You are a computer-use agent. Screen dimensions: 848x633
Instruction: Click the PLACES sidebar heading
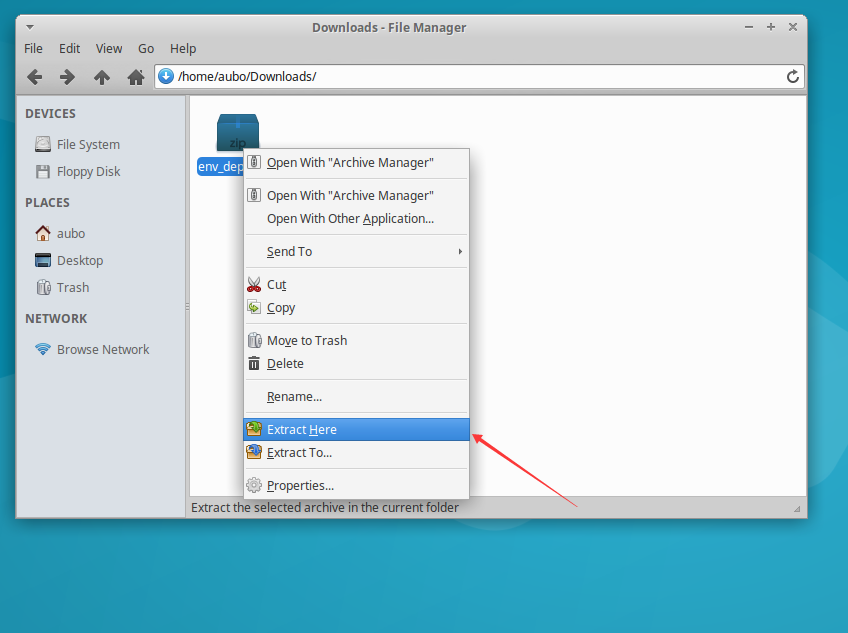(48, 203)
